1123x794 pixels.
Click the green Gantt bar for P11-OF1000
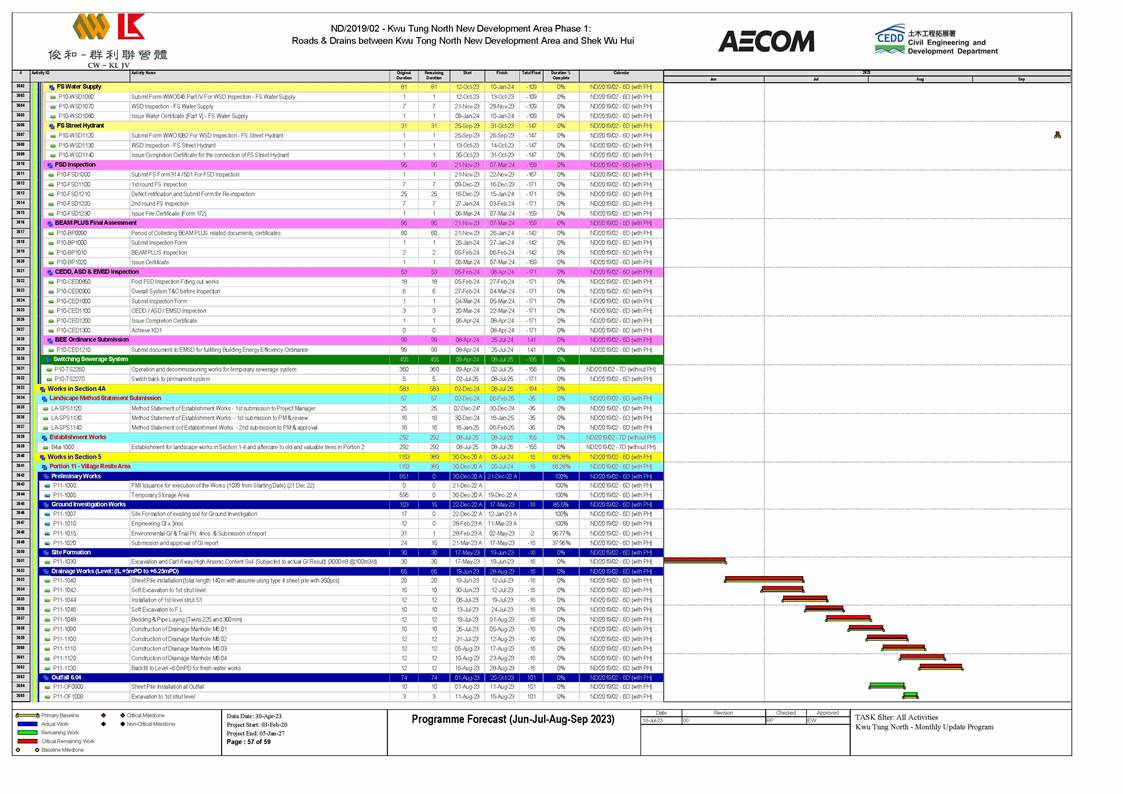coord(910,695)
